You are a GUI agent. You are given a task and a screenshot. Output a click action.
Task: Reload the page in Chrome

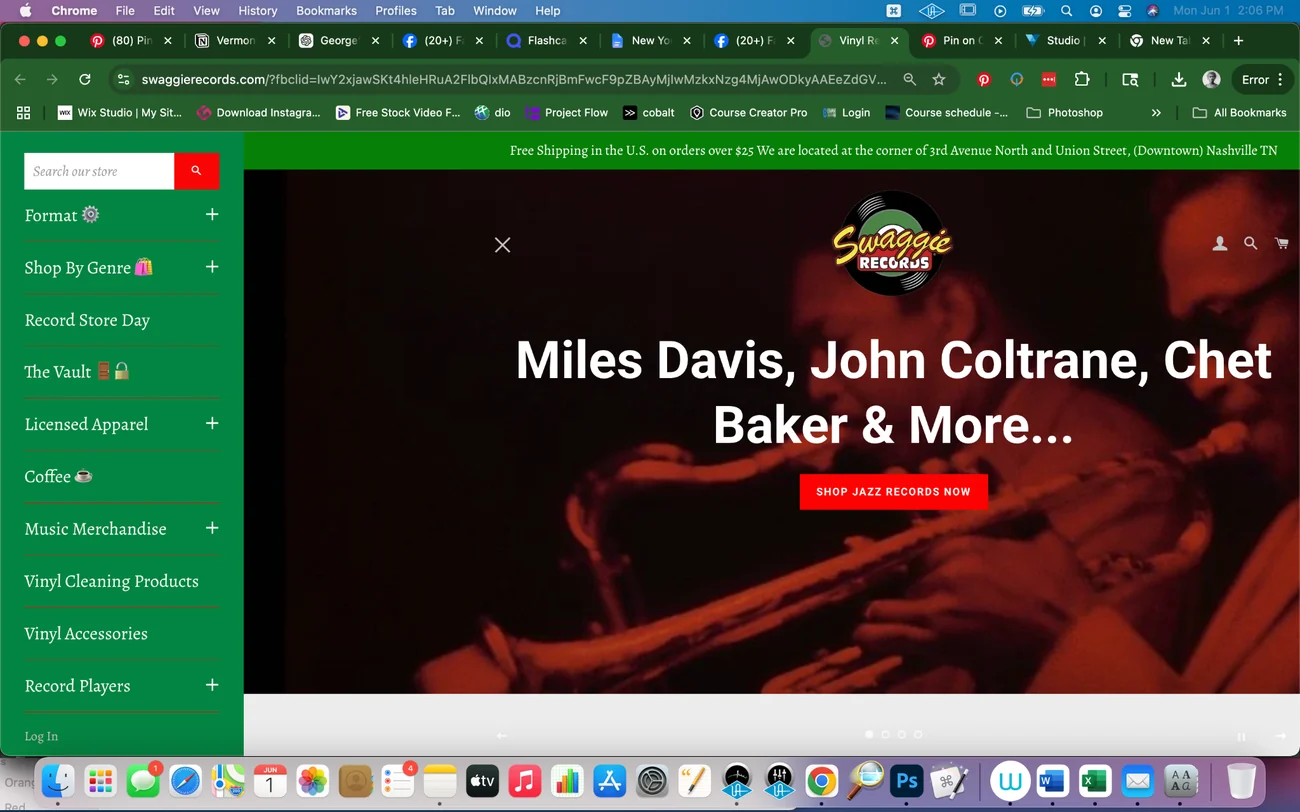[85, 80]
